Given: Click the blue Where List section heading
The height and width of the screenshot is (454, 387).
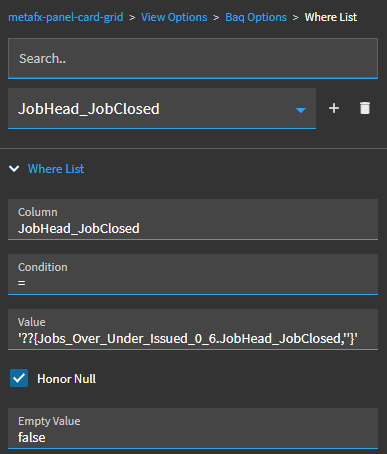Looking at the screenshot, I should click(x=56, y=169).
